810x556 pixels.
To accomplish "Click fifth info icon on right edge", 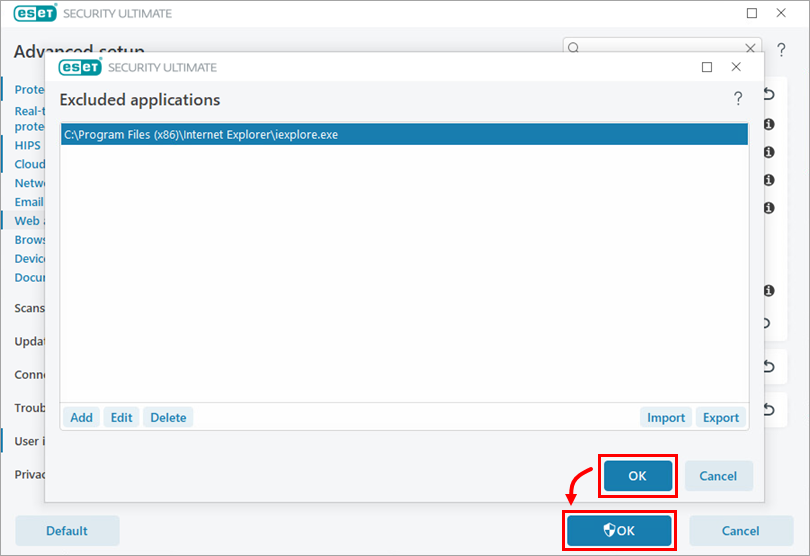I will click(769, 290).
